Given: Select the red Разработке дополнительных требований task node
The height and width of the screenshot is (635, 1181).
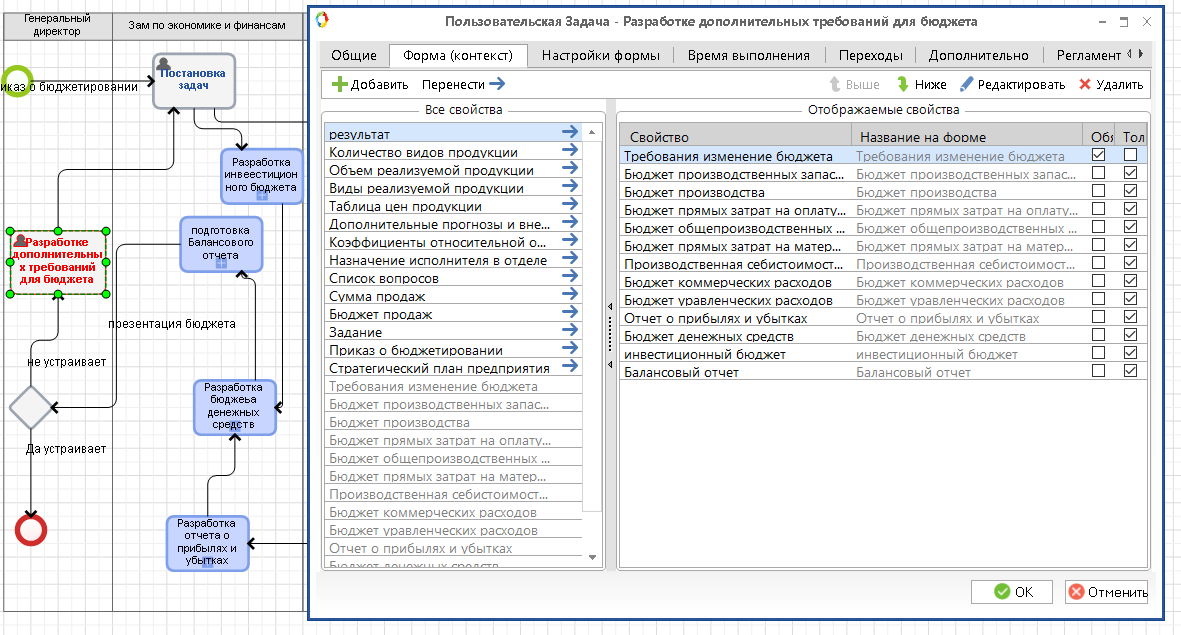Looking at the screenshot, I should (58, 262).
